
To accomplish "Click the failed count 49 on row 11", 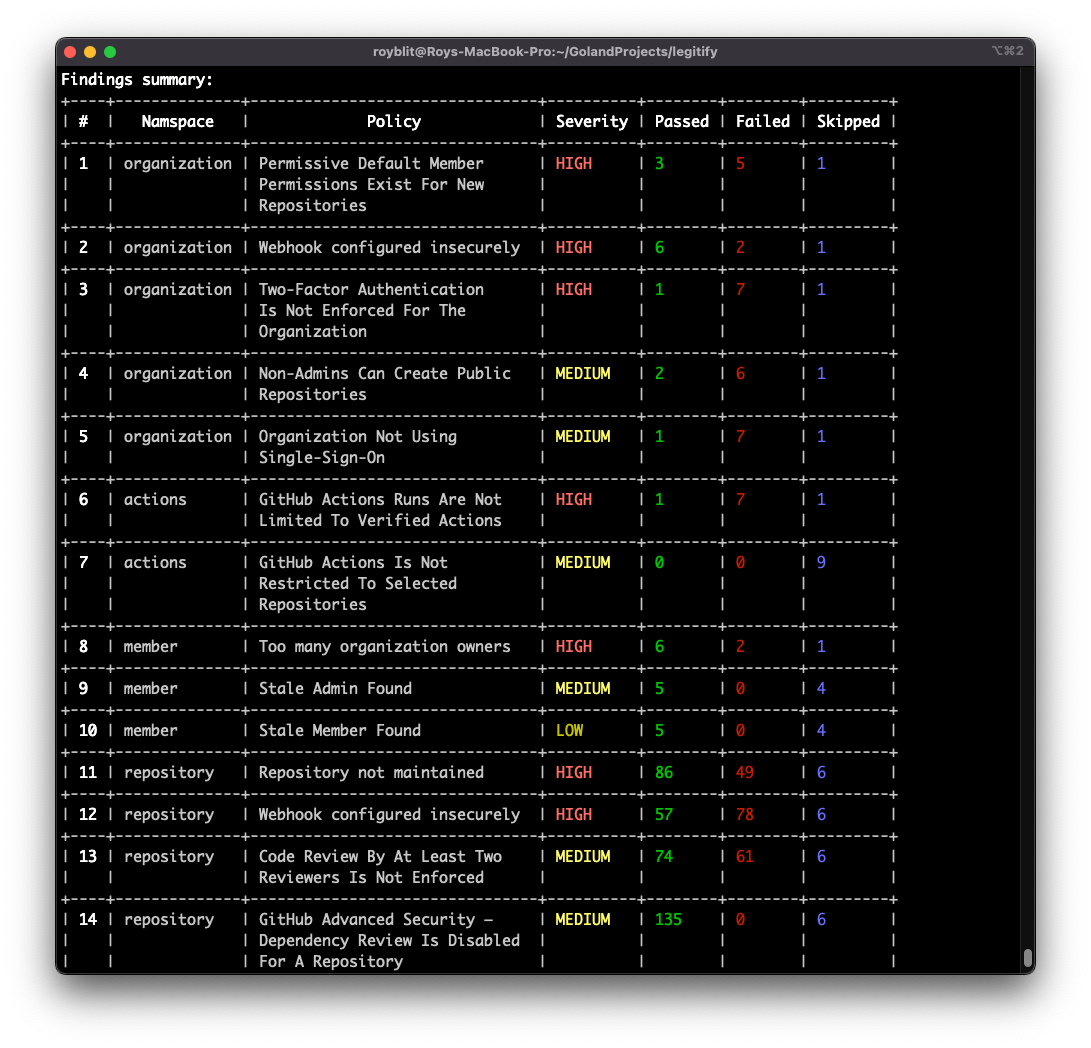I will pos(744,772).
